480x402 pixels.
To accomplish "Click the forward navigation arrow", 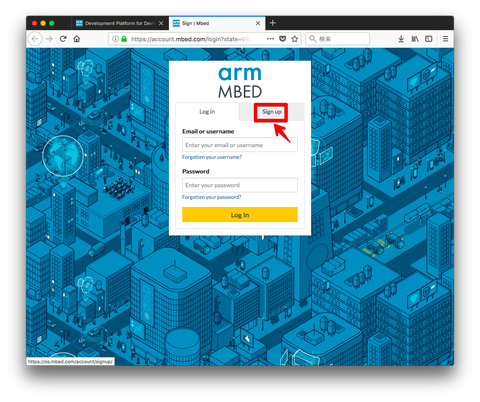I will (x=49, y=39).
